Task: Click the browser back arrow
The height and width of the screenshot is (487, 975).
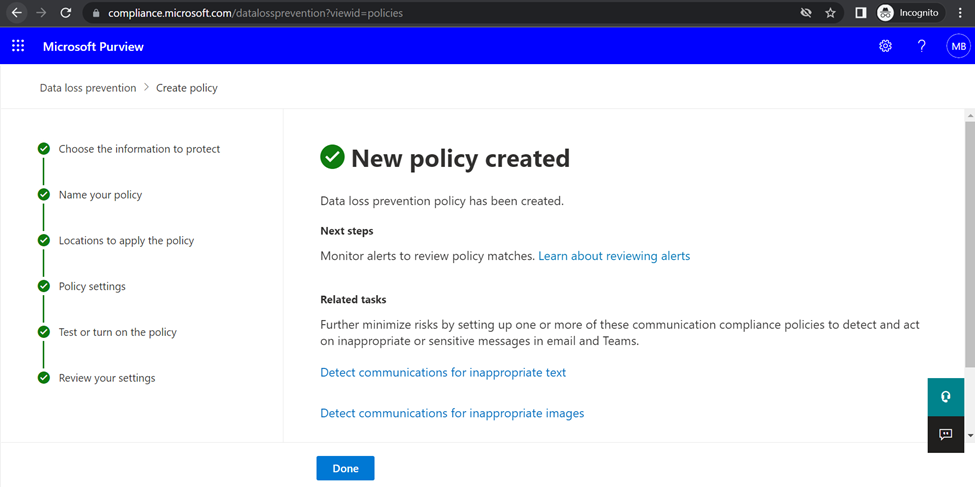Action: pos(17,12)
